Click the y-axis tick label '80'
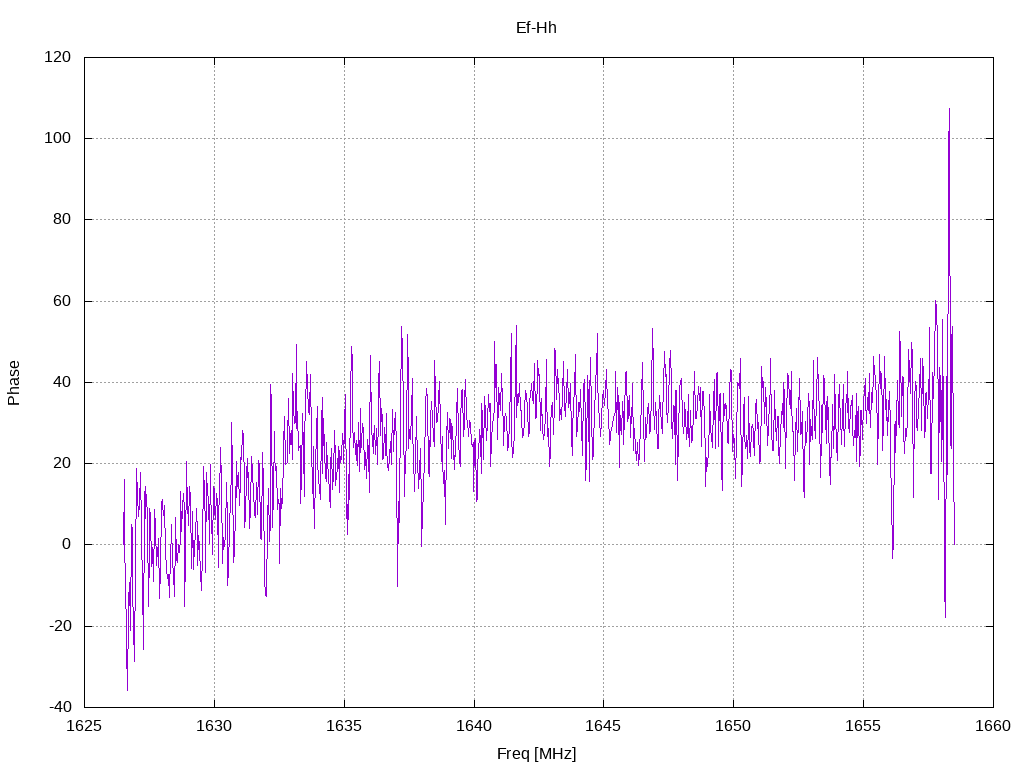Screen dimensions: 1024x768 62,219
